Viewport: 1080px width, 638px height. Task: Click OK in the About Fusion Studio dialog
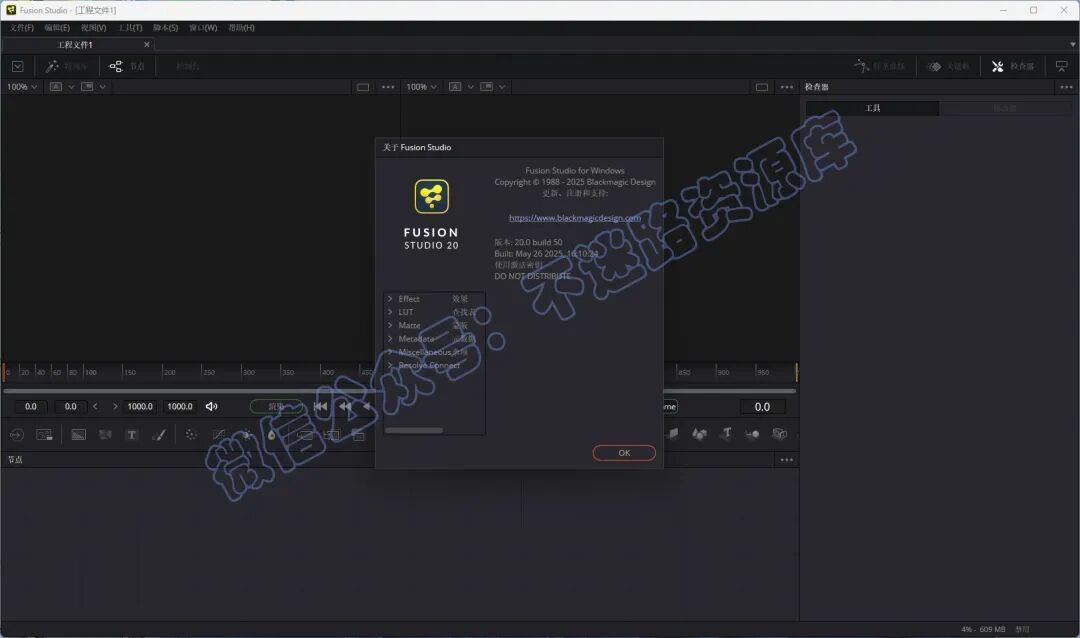point(624,453)
